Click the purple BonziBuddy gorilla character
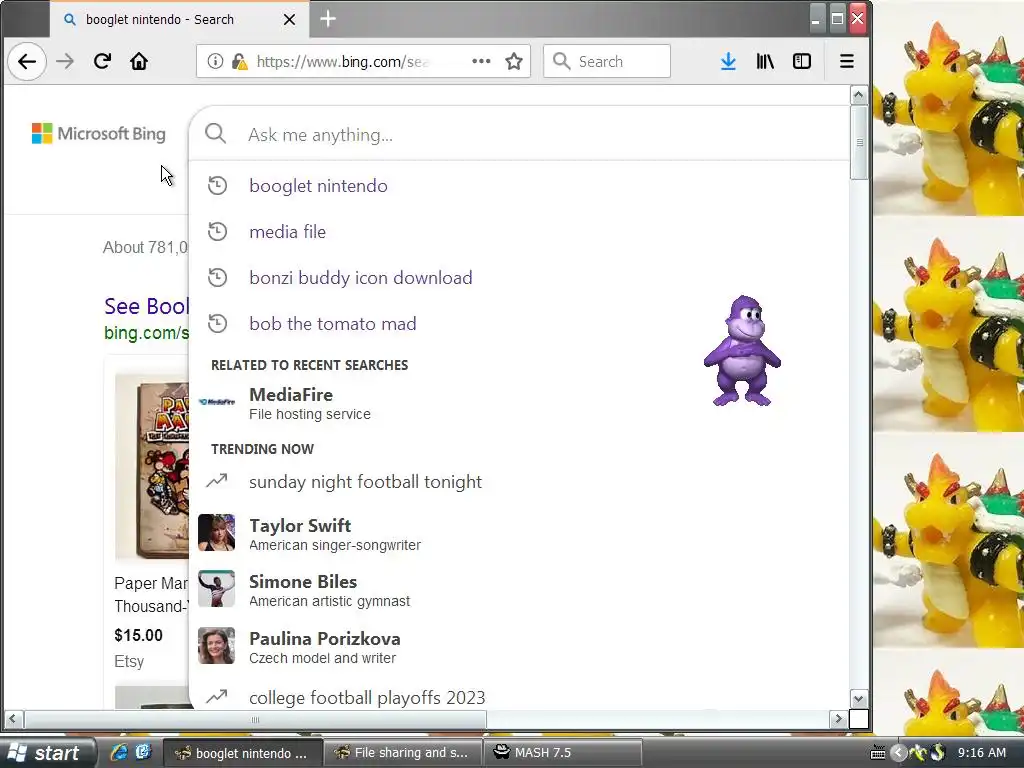 [742, 351]
